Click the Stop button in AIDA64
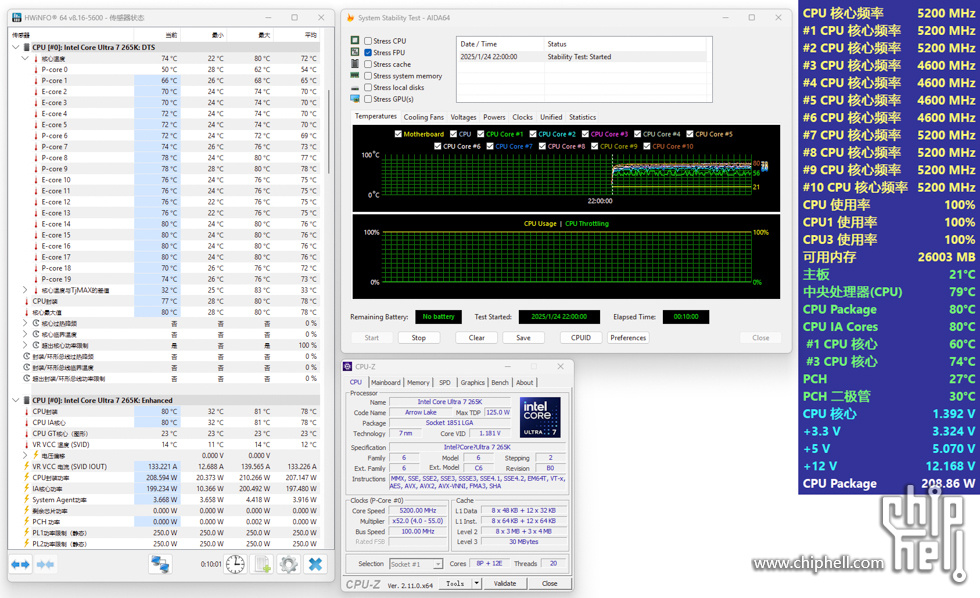 pos(419,337)
